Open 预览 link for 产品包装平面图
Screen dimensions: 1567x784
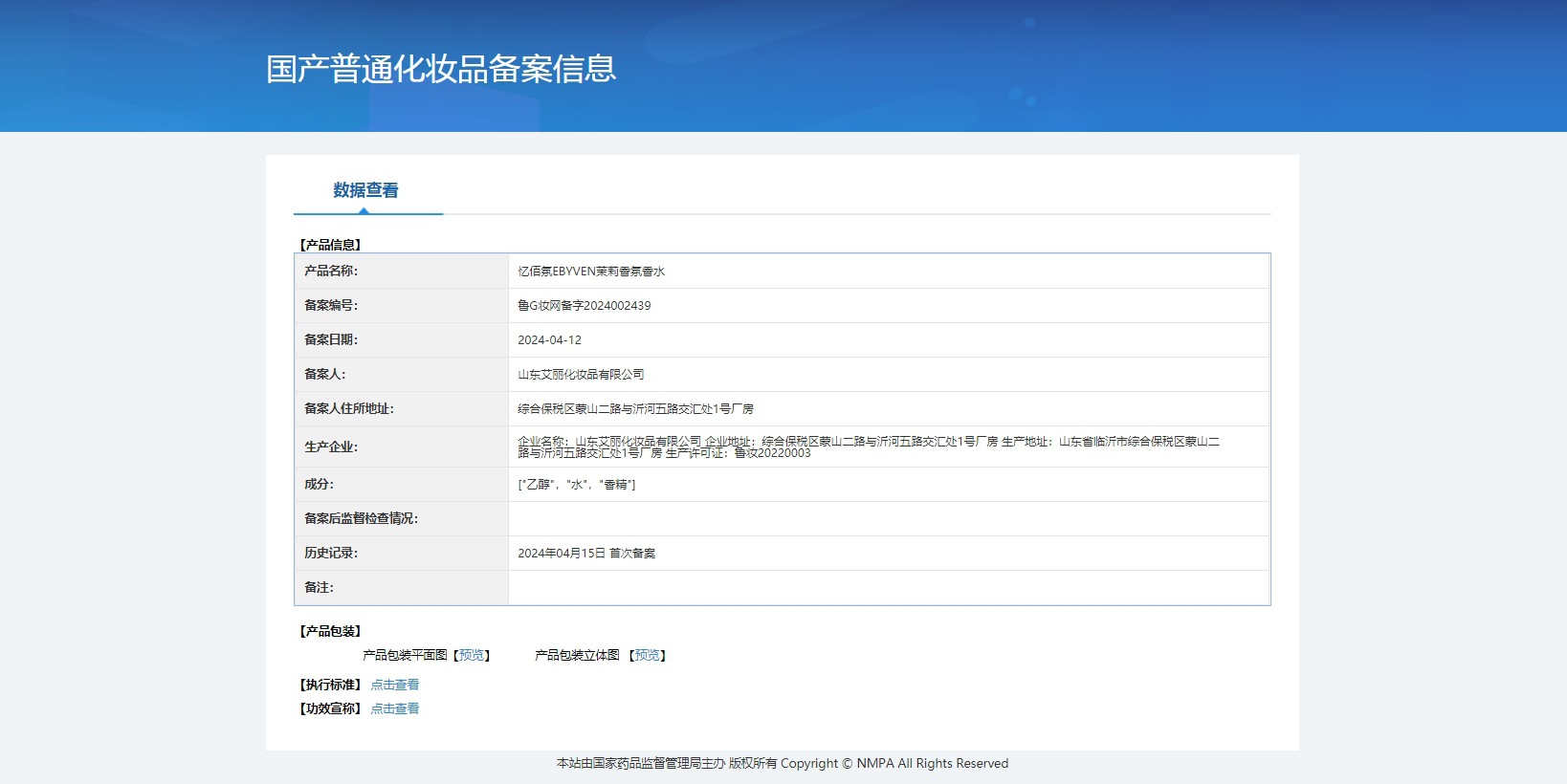[x=472, y=655]
